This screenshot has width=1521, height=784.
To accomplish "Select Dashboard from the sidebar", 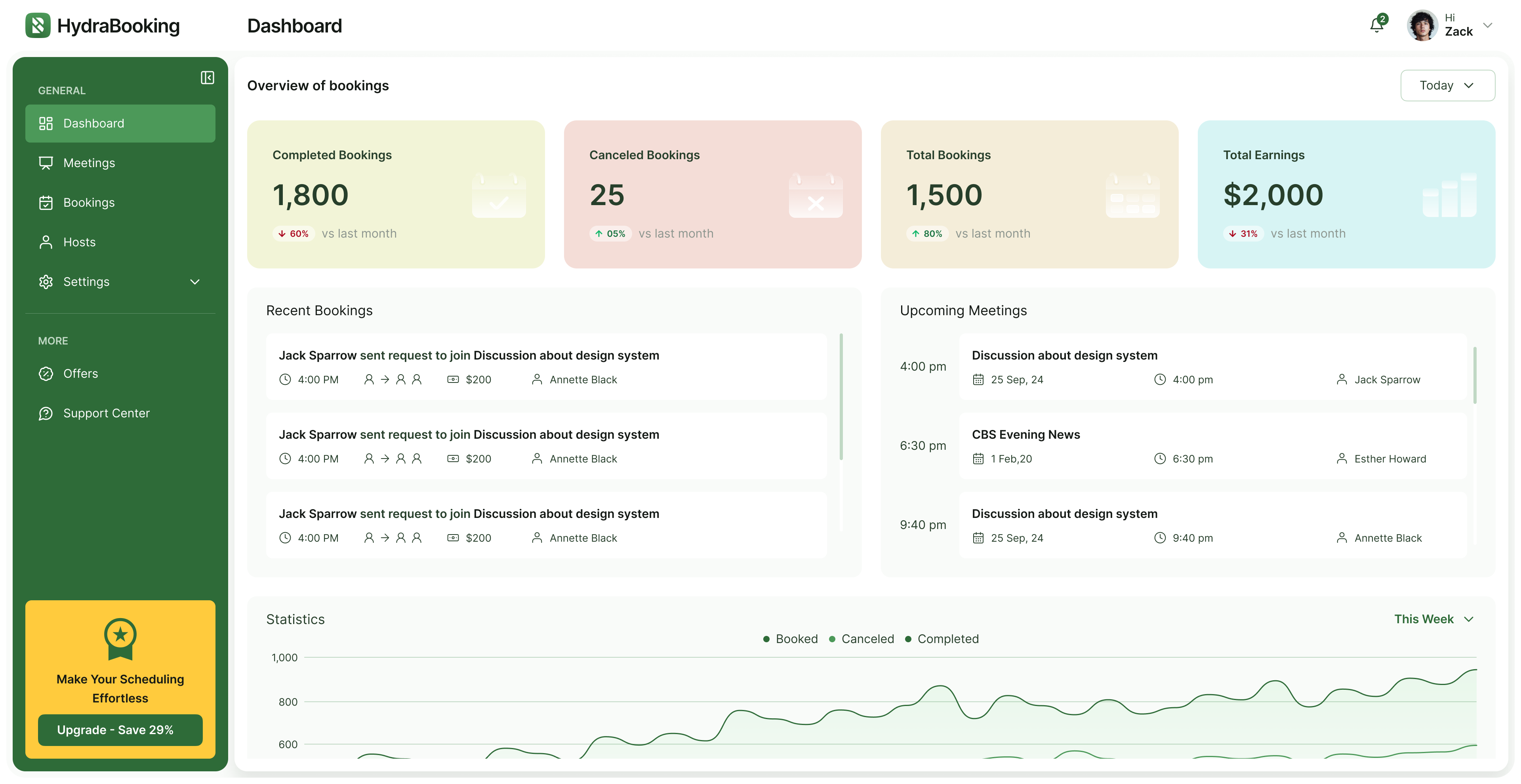I will 93,123.
